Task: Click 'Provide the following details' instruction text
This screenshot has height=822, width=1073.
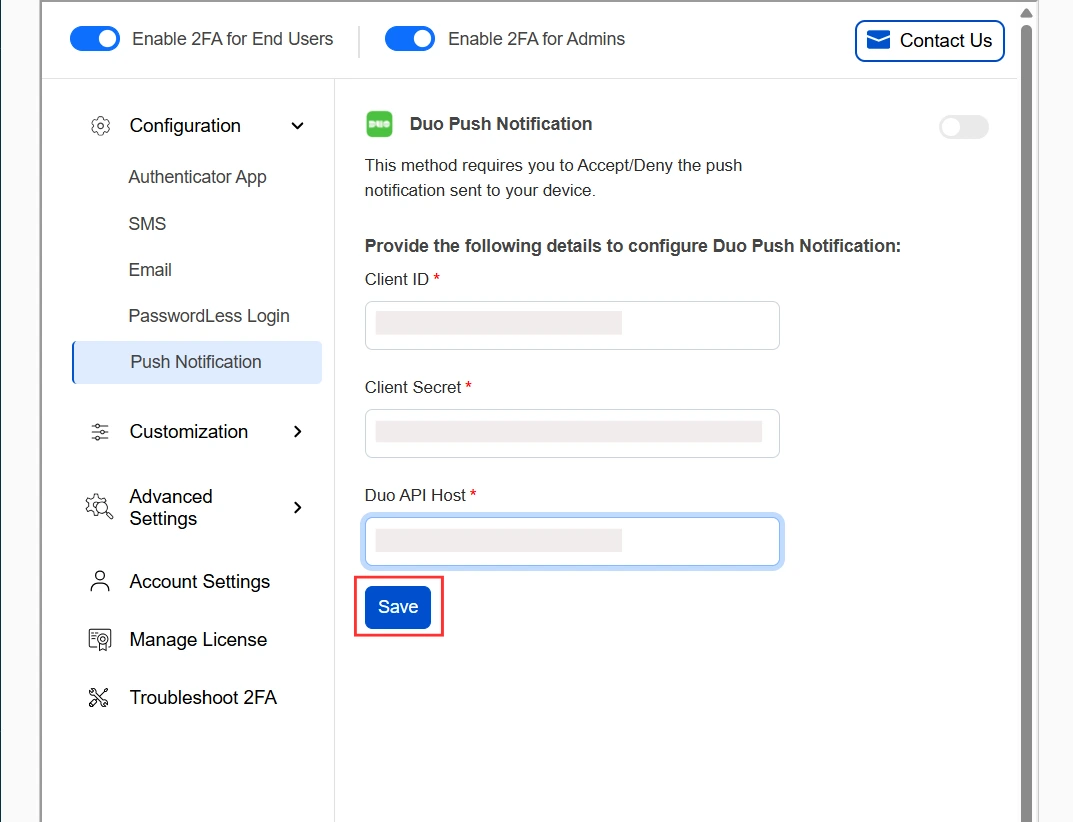Action: [x=632, y=246]
